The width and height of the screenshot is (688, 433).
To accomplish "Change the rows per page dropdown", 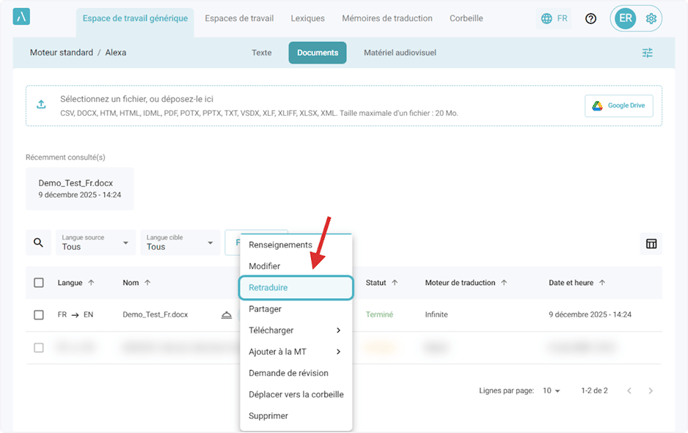I will tap(551, 390).
